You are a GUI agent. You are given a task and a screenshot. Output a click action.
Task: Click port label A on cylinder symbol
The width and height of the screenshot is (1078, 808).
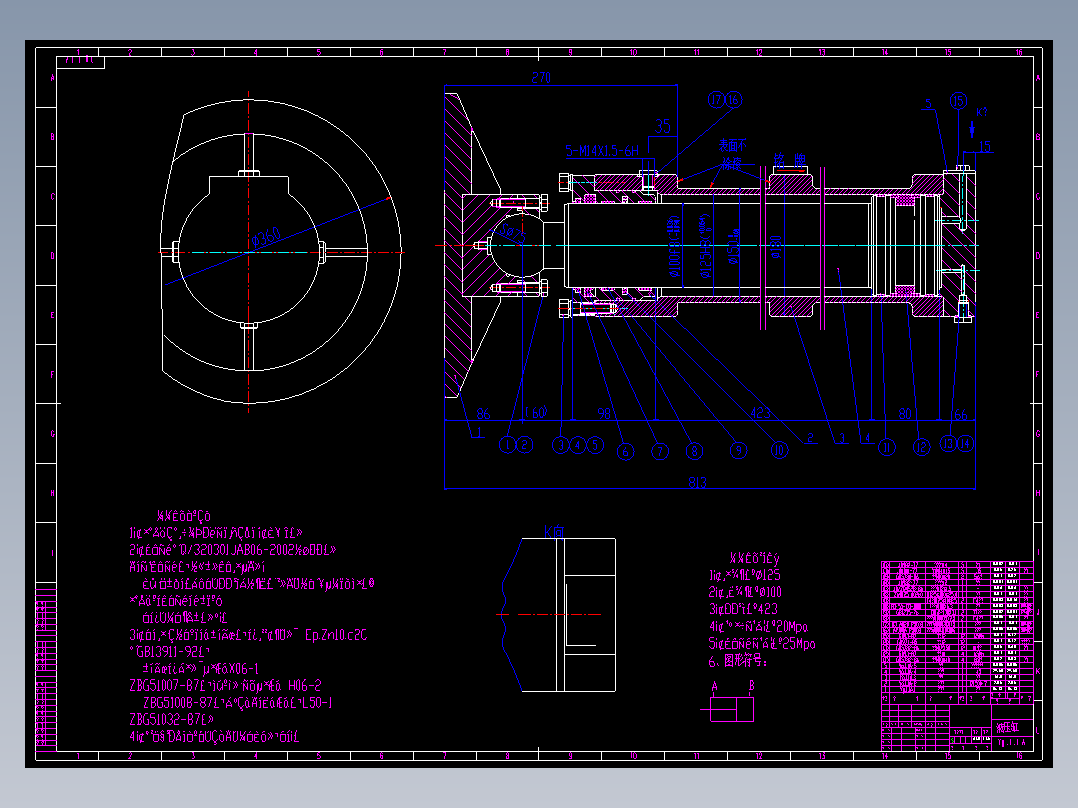714,686
